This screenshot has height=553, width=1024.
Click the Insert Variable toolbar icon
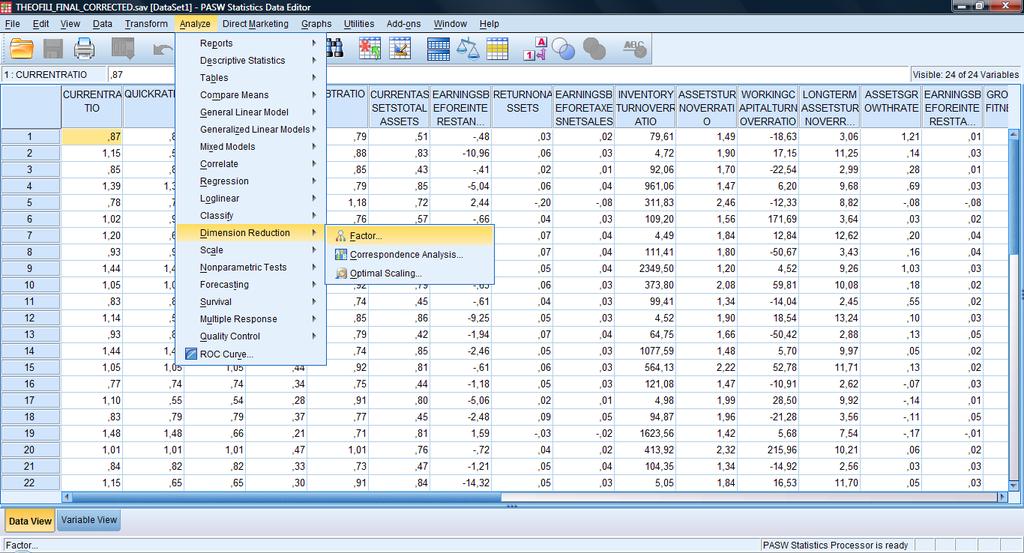[400, 49]
